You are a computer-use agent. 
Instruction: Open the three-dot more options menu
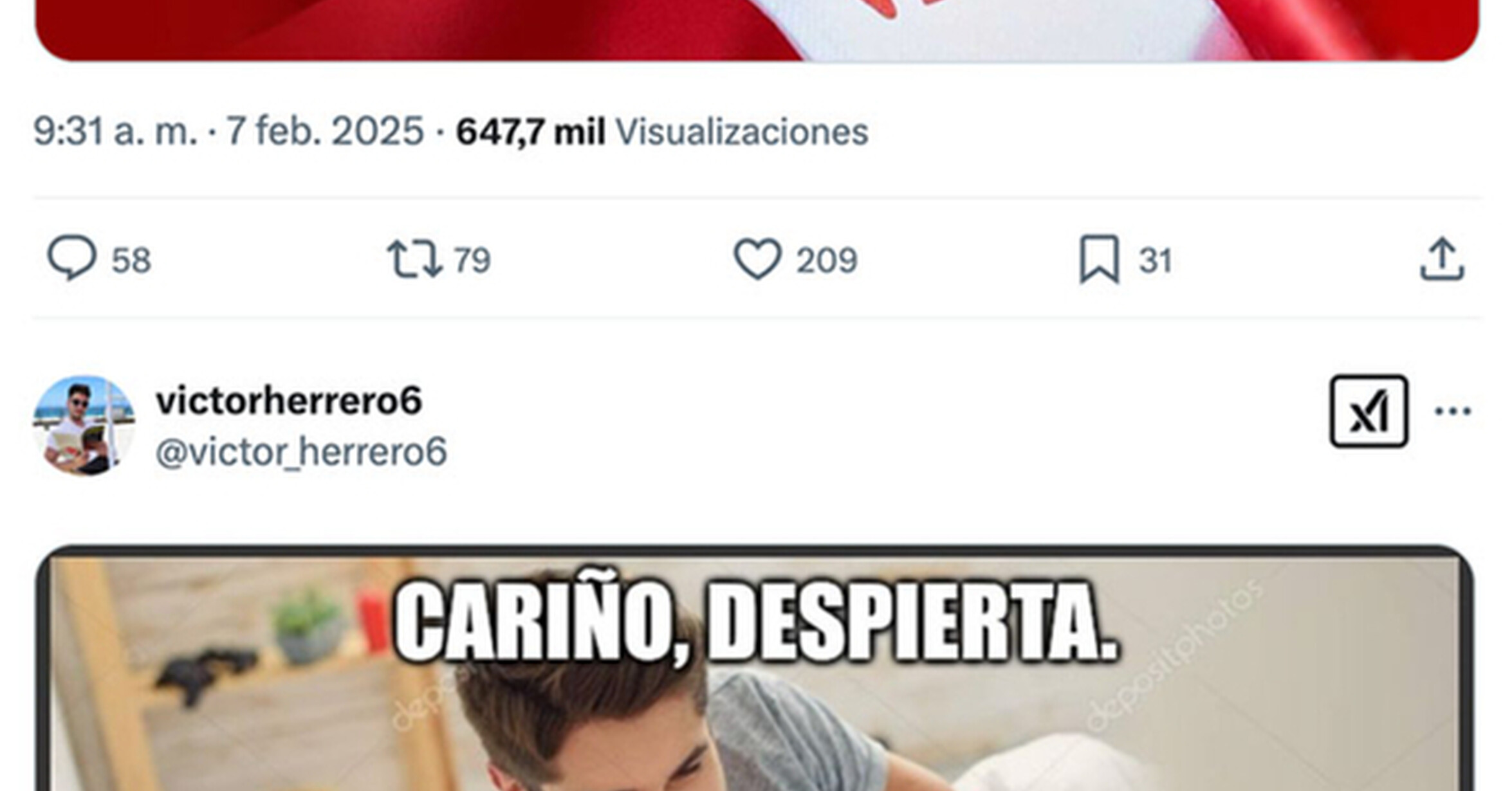pyautogui.click(x=1453, y=410)
